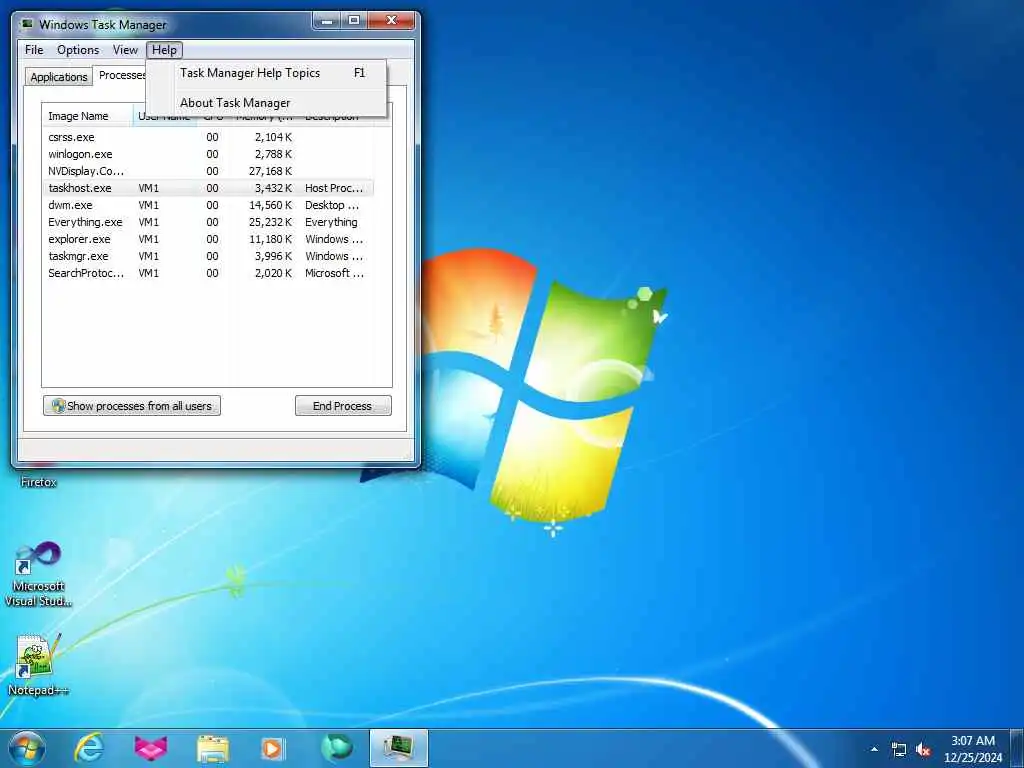This screenshot has height=768, width=1024.
Task: Show hidden system tray icons
Action: point(874,749)
